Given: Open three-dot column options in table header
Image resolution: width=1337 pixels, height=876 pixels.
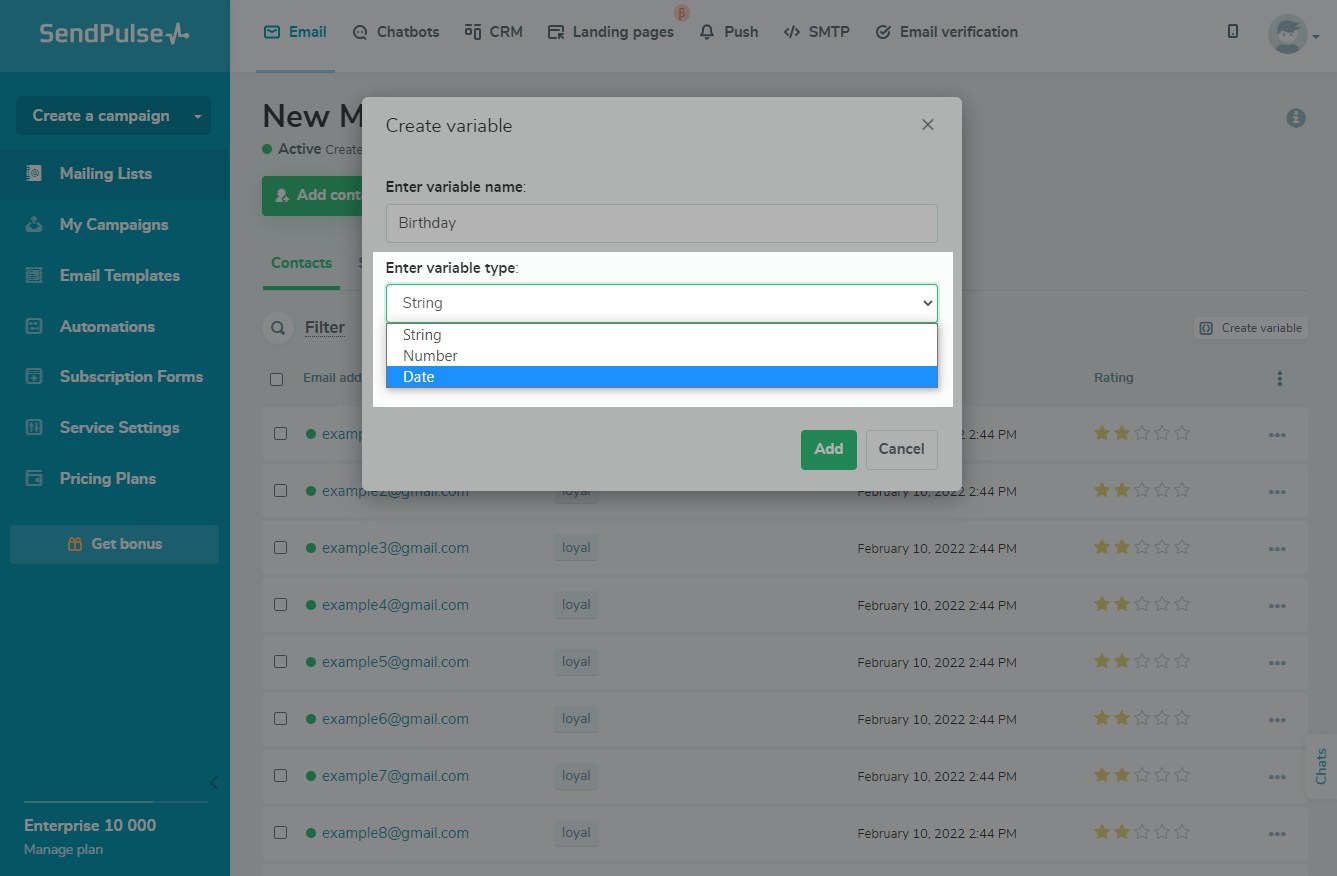Looking at the screenshot, I should pos(1279,379).
